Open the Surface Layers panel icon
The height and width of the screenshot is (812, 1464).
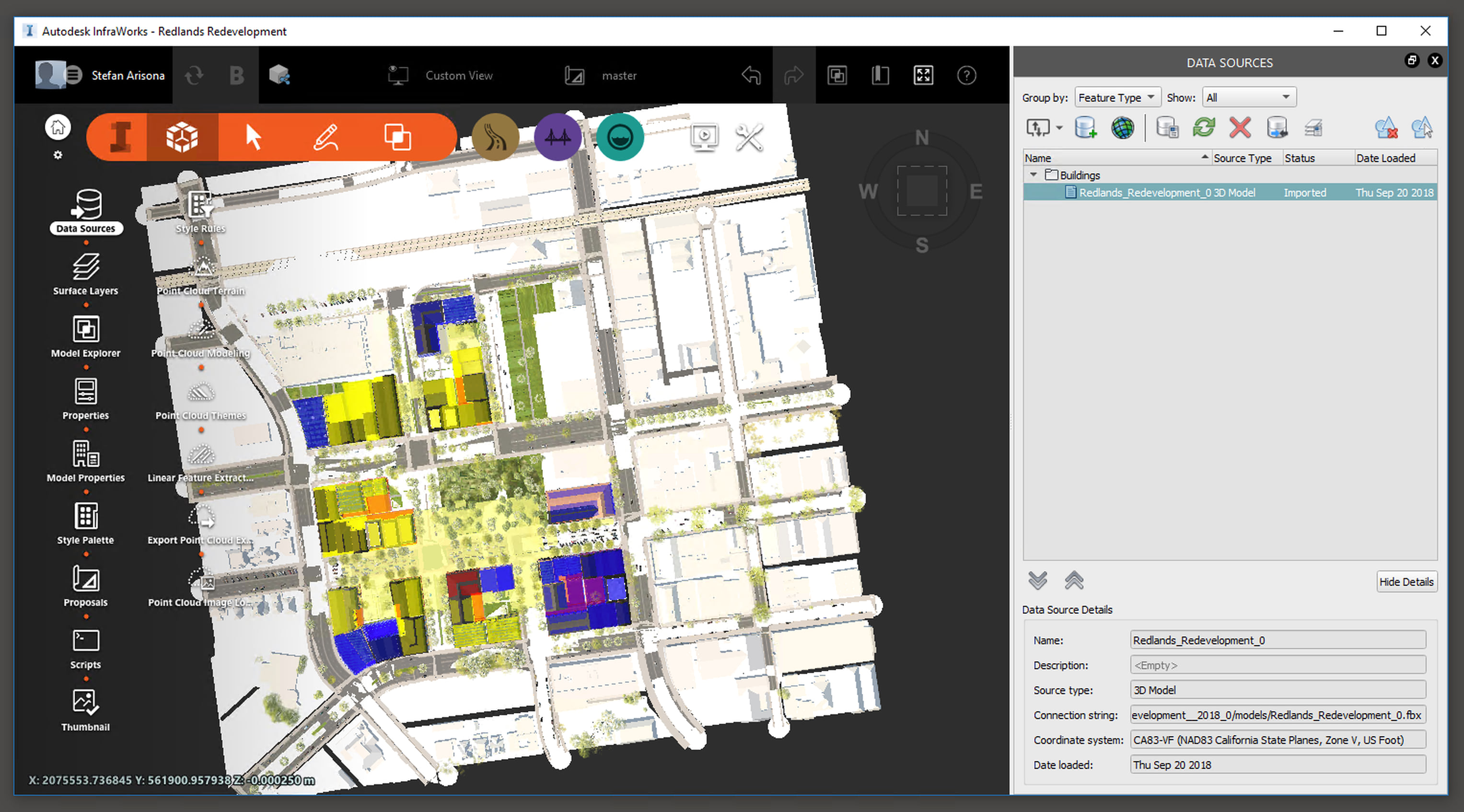click(85, 267)
